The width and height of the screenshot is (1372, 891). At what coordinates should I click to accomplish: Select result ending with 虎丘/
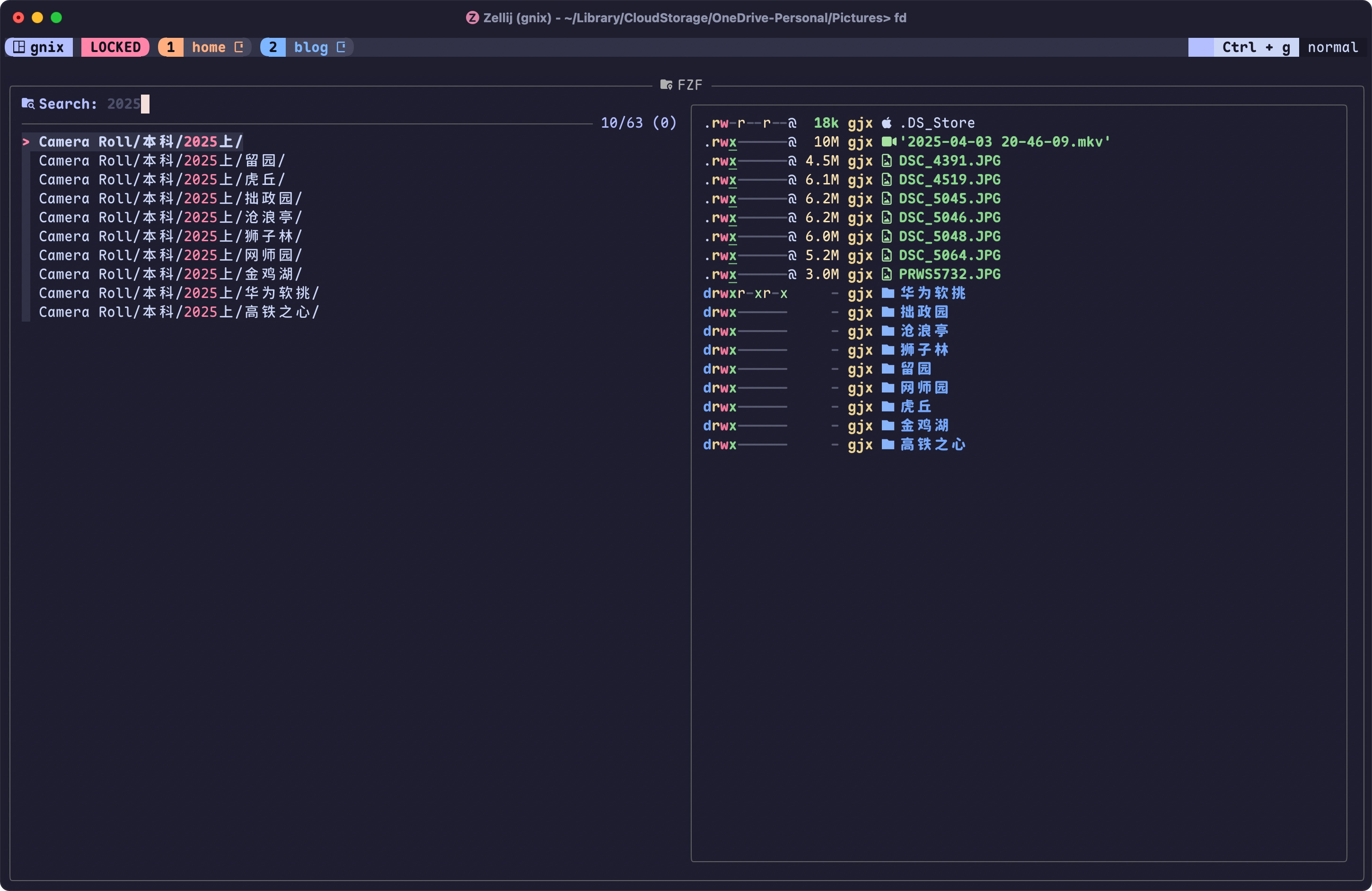[x=161, y=180]
